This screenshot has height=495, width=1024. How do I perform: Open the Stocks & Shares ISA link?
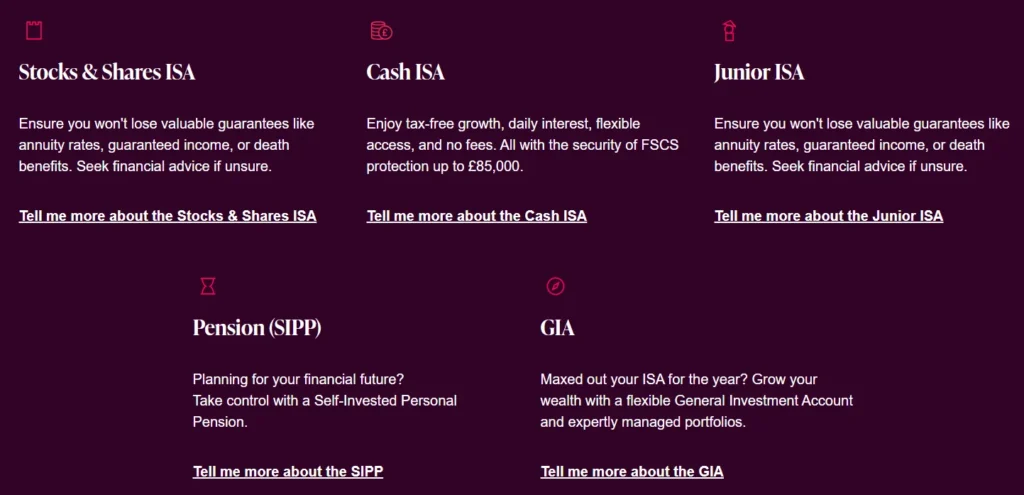pos(167,216)
